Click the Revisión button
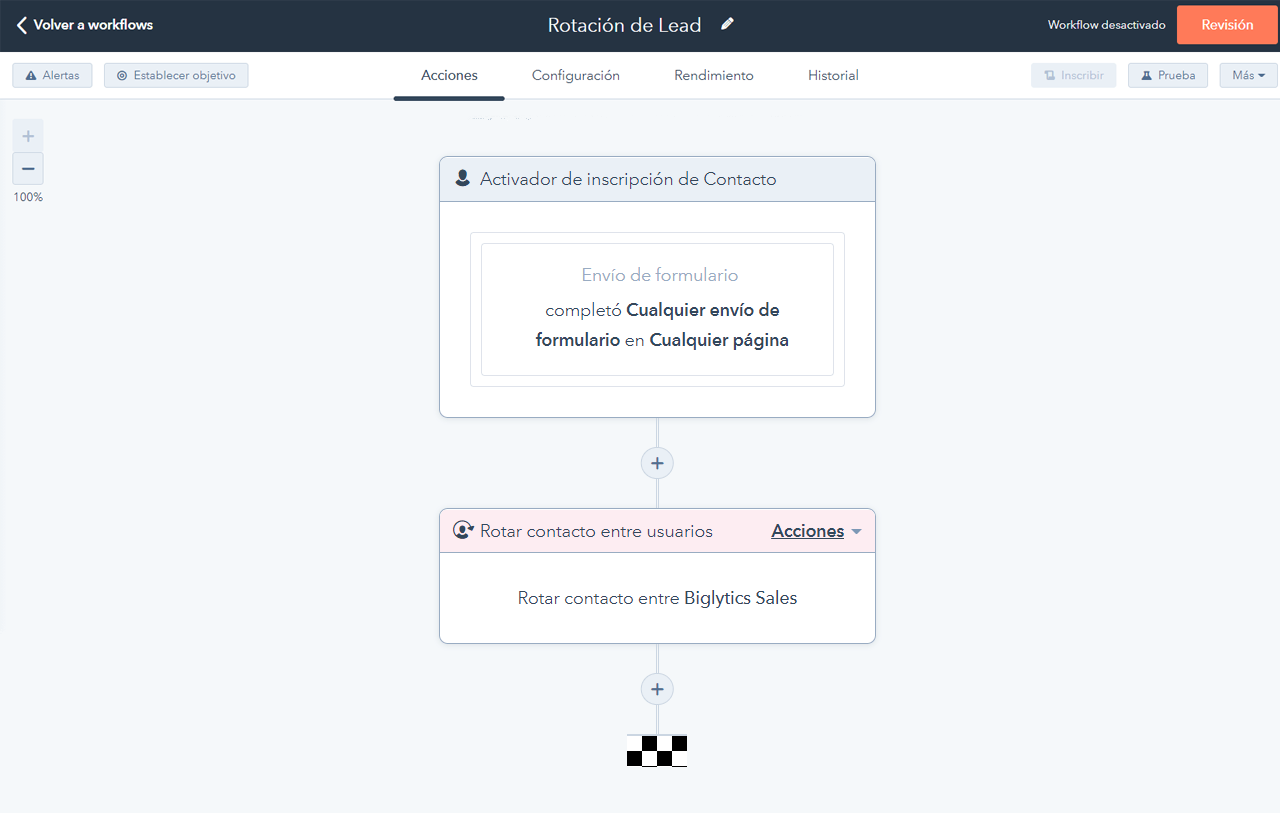The image size is (1280, 813). coord(1226,24)
